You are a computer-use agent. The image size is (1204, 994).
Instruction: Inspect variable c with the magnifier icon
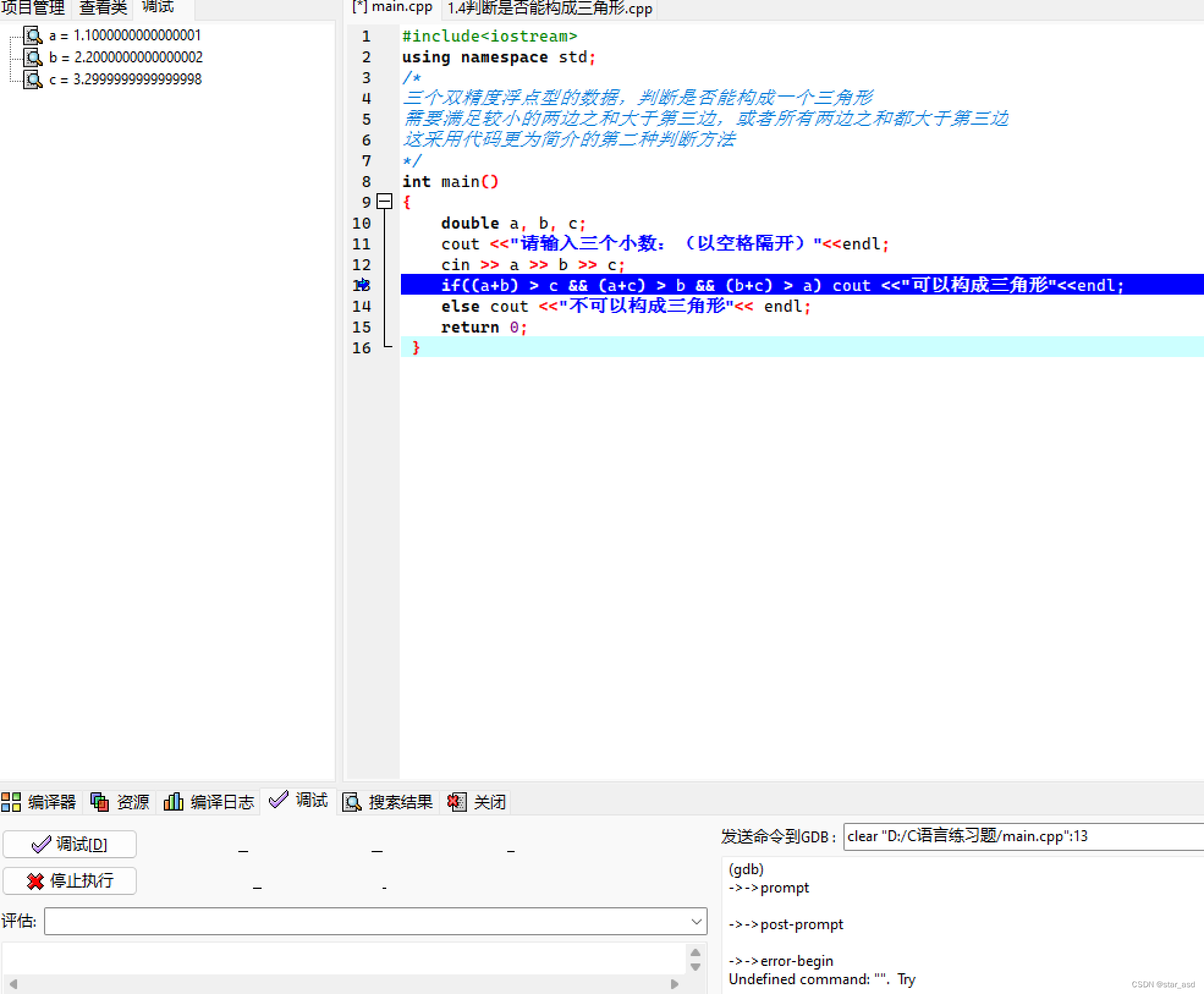(32, 79)
